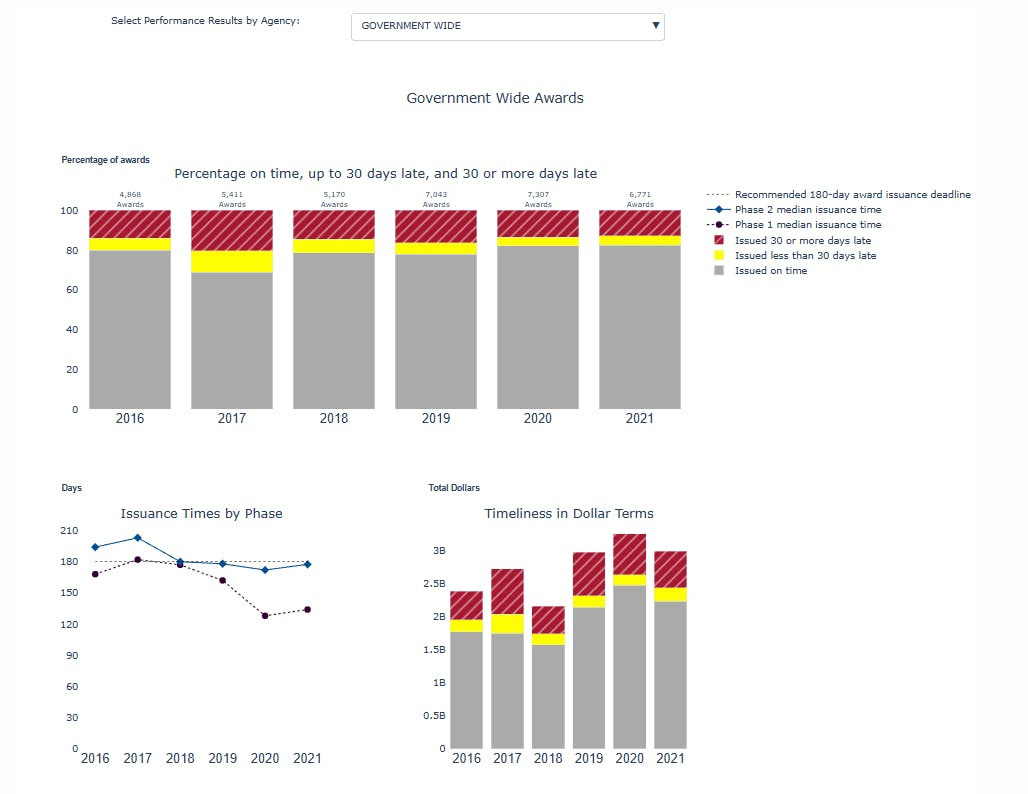Image resolution: width=1028 pixels, height=794 pixels.
Task: Click the 'Issuance Times by Phase' chart title
Action: [x=201, y=513]
